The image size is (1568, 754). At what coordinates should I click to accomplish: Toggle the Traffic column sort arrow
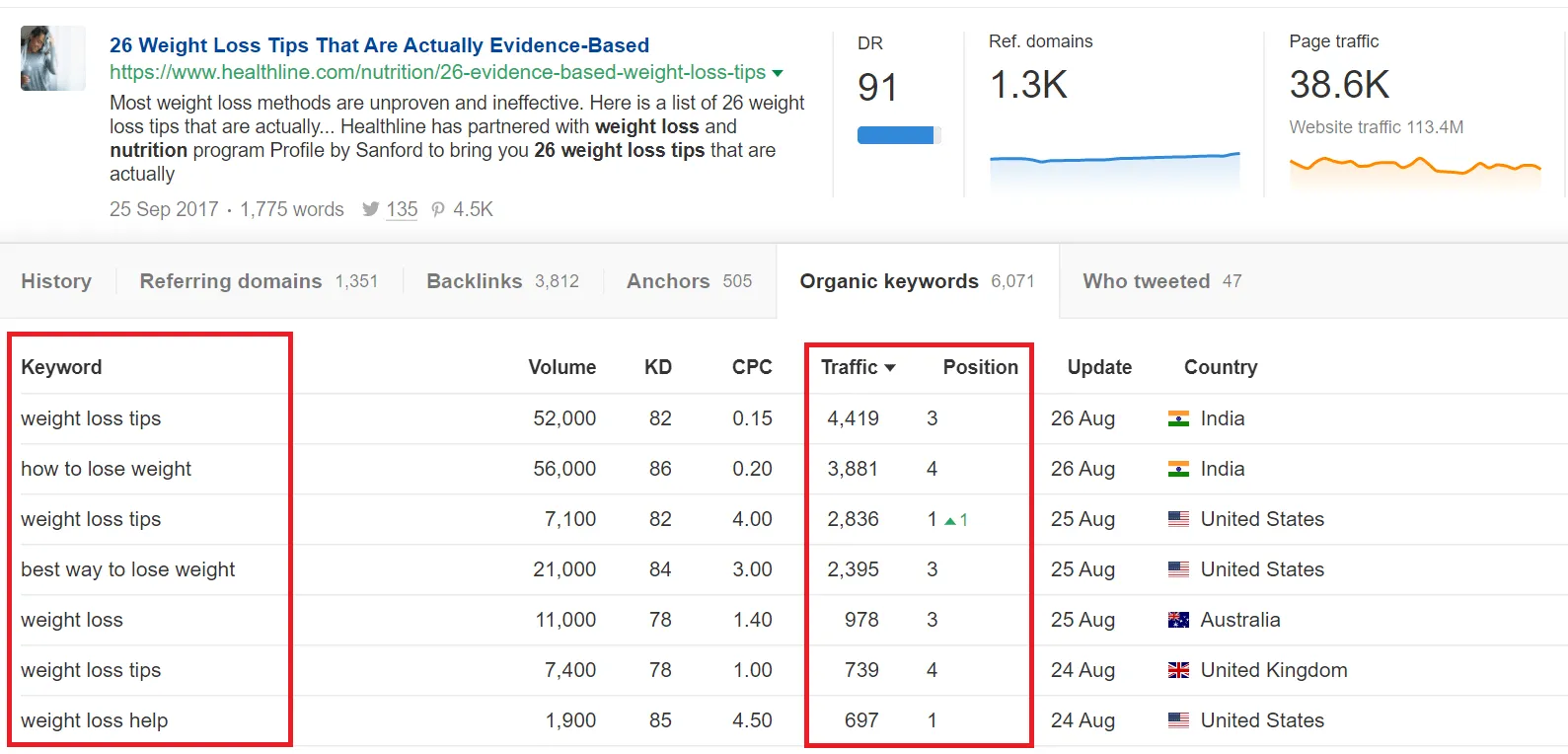(890, 368)
